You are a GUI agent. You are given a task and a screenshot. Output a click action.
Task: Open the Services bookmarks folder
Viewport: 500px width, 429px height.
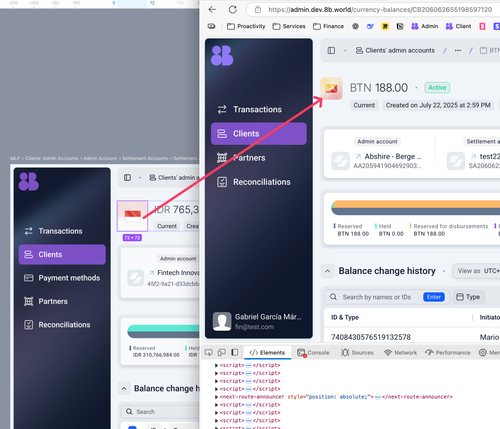coord(289,26)
